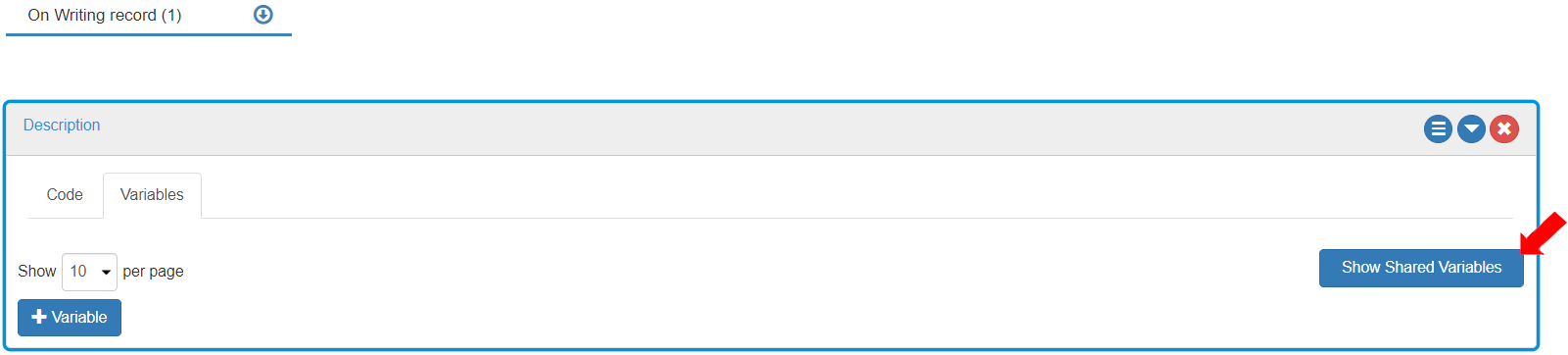Select the Variables tab
1568x355 pixels.
[152, 195]
